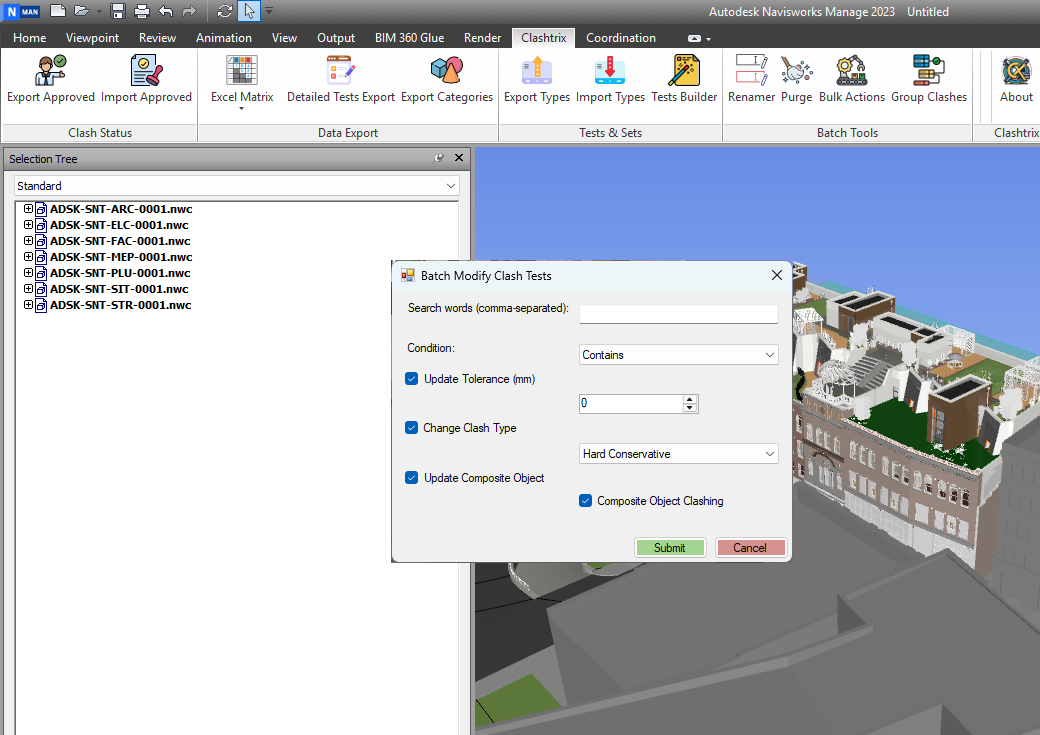Go to the Output tab
Screen dimensions: 1040x735
[x=336, y=38]
